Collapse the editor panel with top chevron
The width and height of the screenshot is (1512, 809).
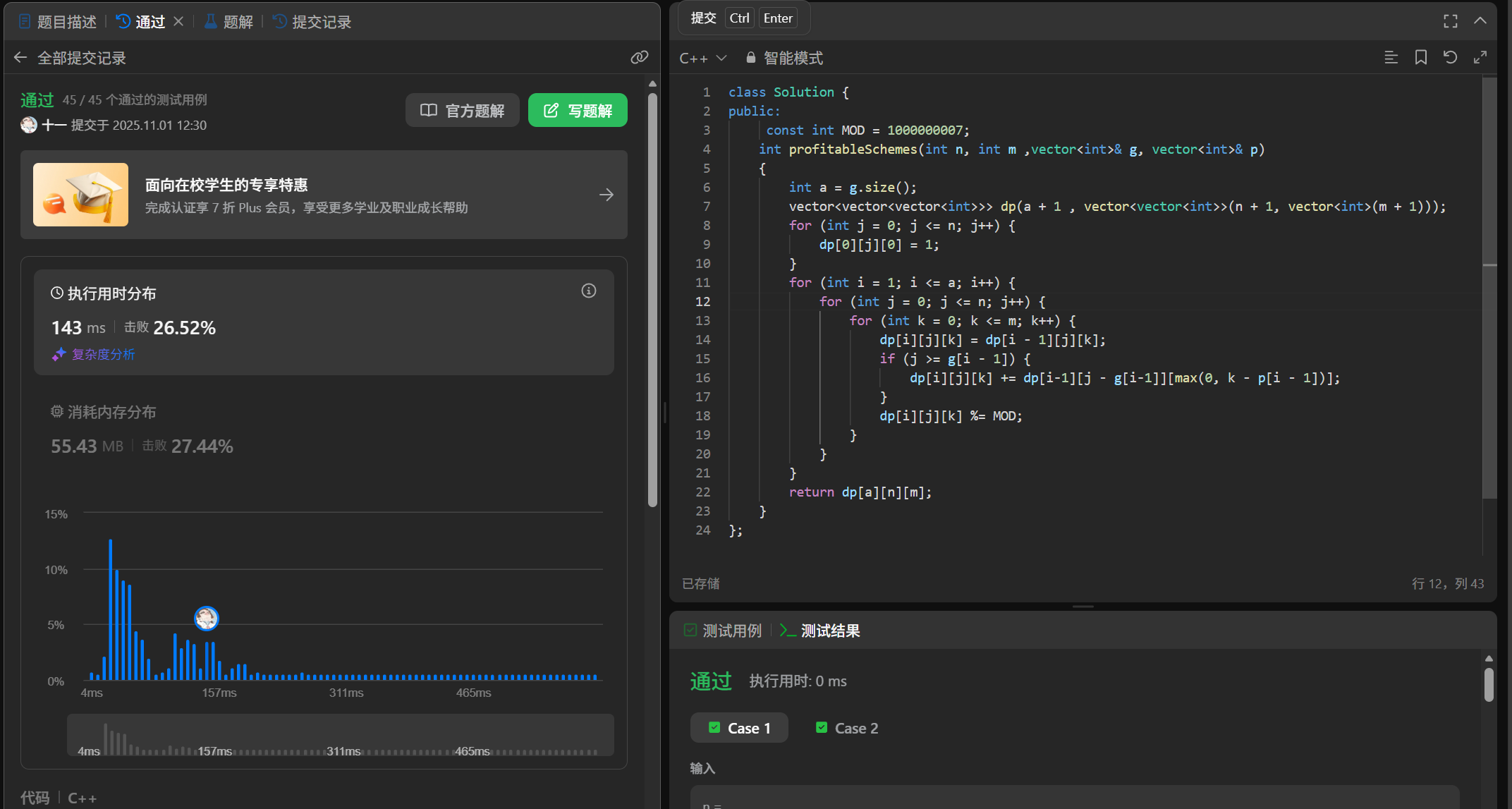[1480, 21]
